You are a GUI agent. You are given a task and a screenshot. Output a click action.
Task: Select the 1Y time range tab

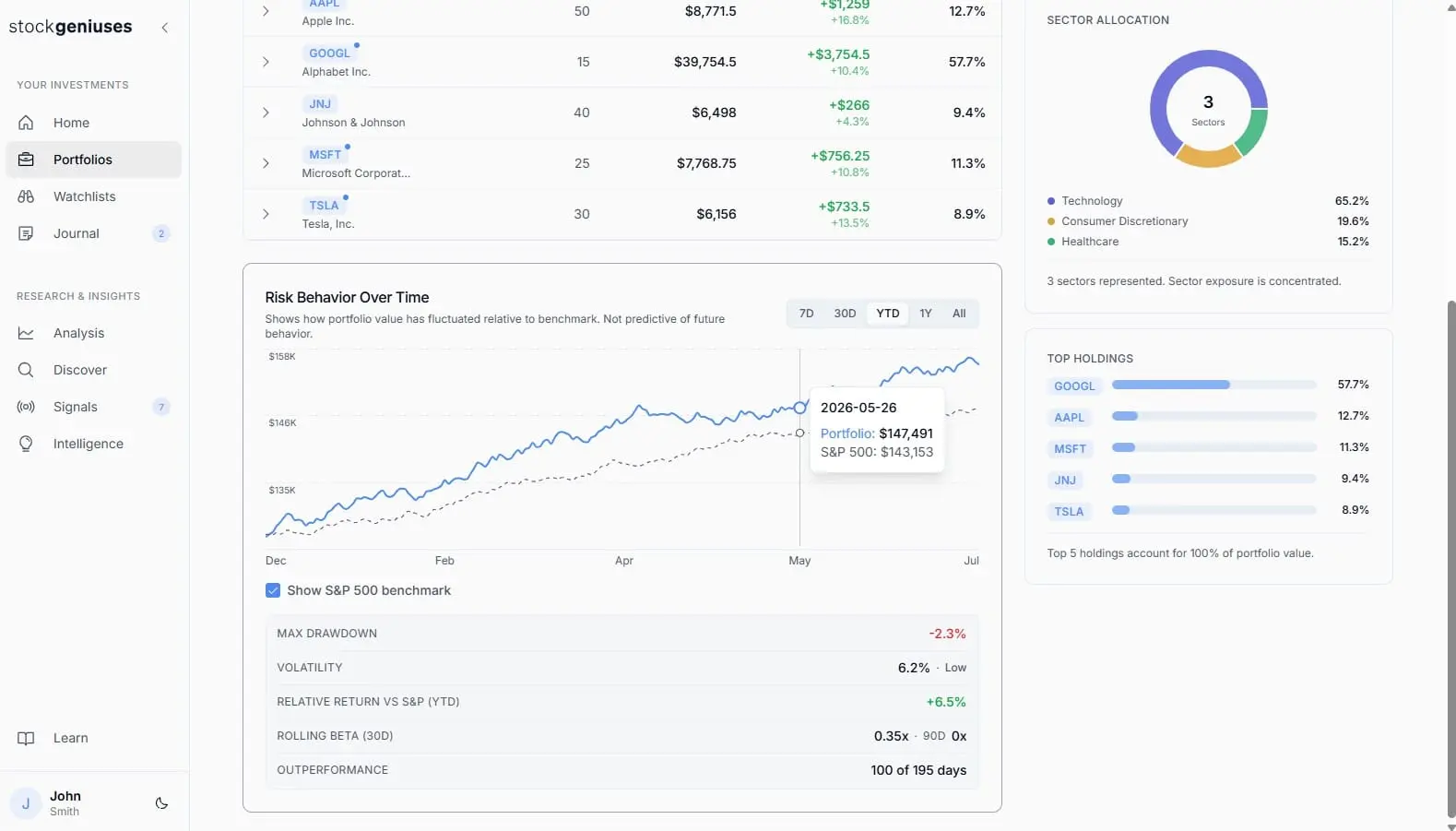pos(926,314)
